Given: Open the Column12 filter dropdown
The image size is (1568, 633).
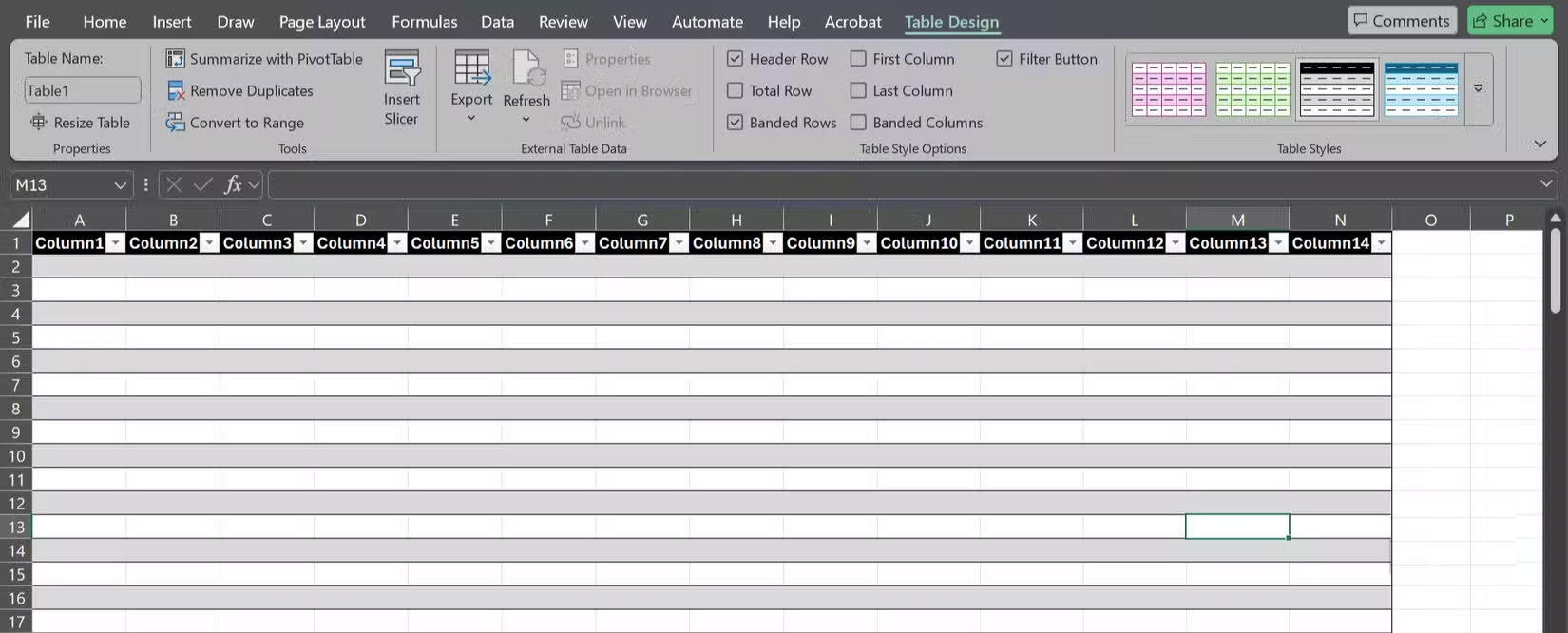Looking at the screenshot, I should tap(1176, 243).
